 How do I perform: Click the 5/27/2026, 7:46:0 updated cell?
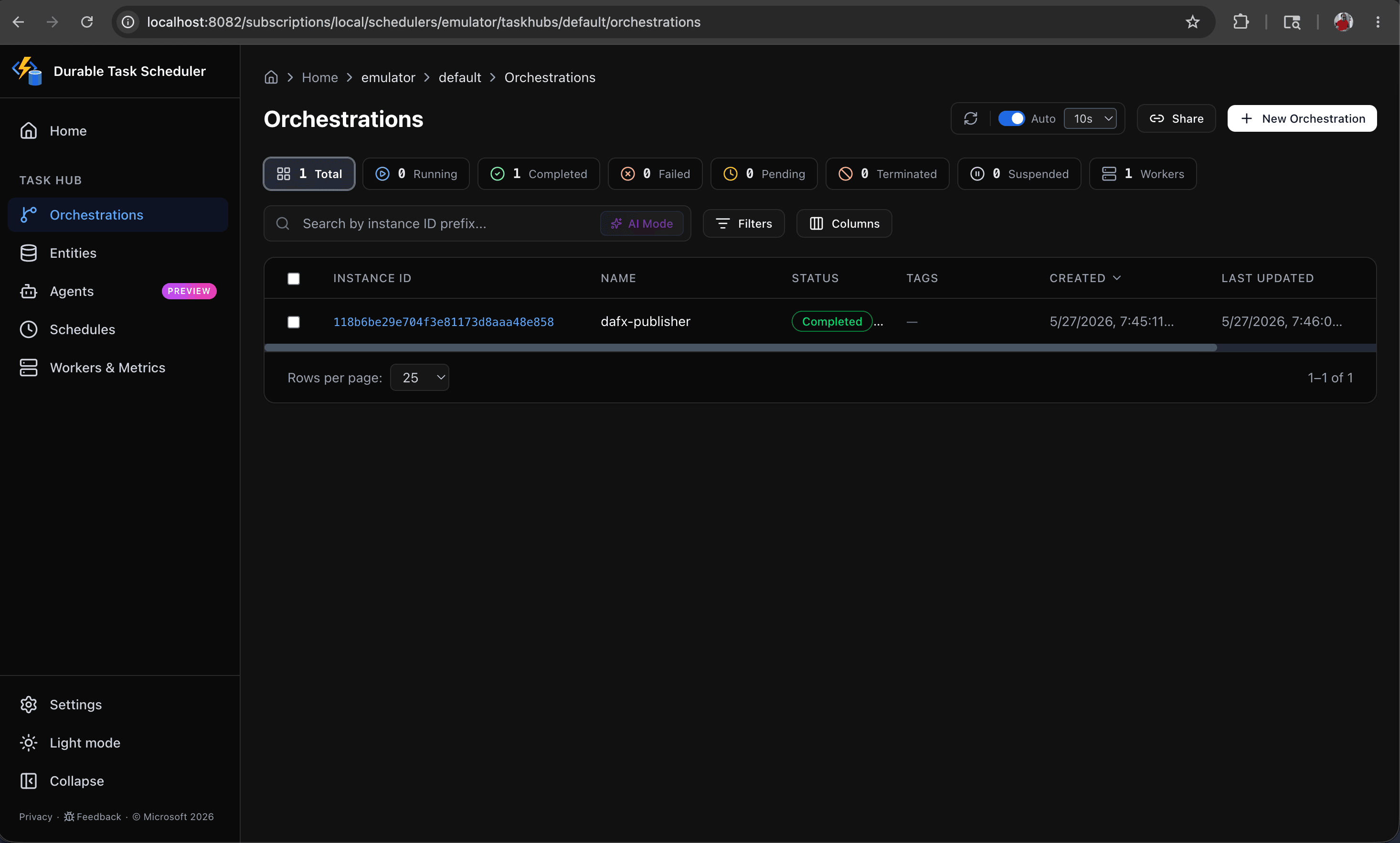pyautogui.click(x=1282, y=322)
